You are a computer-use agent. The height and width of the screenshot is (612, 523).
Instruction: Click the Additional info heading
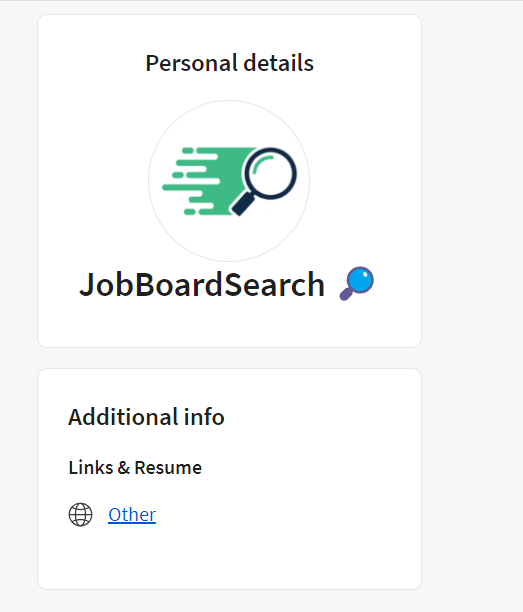[x=146, y=416]
